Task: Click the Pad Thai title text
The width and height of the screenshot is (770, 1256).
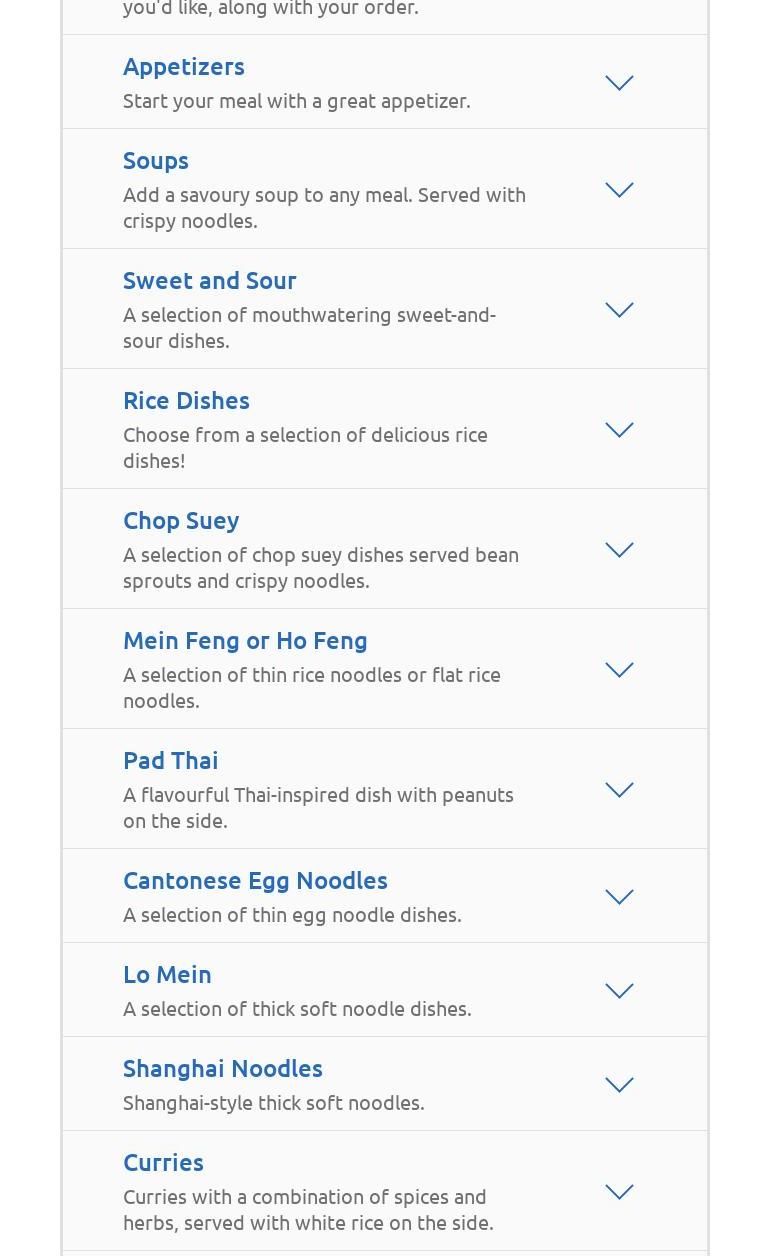Action: (171, 760)
